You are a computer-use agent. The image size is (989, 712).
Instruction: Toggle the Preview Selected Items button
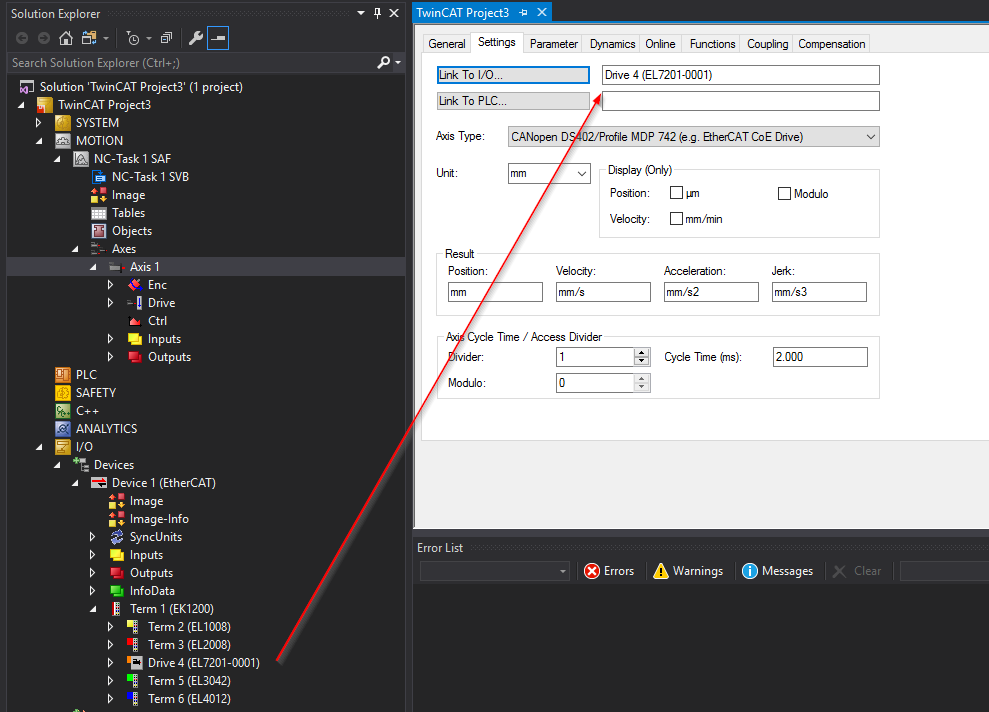point(218,38)
